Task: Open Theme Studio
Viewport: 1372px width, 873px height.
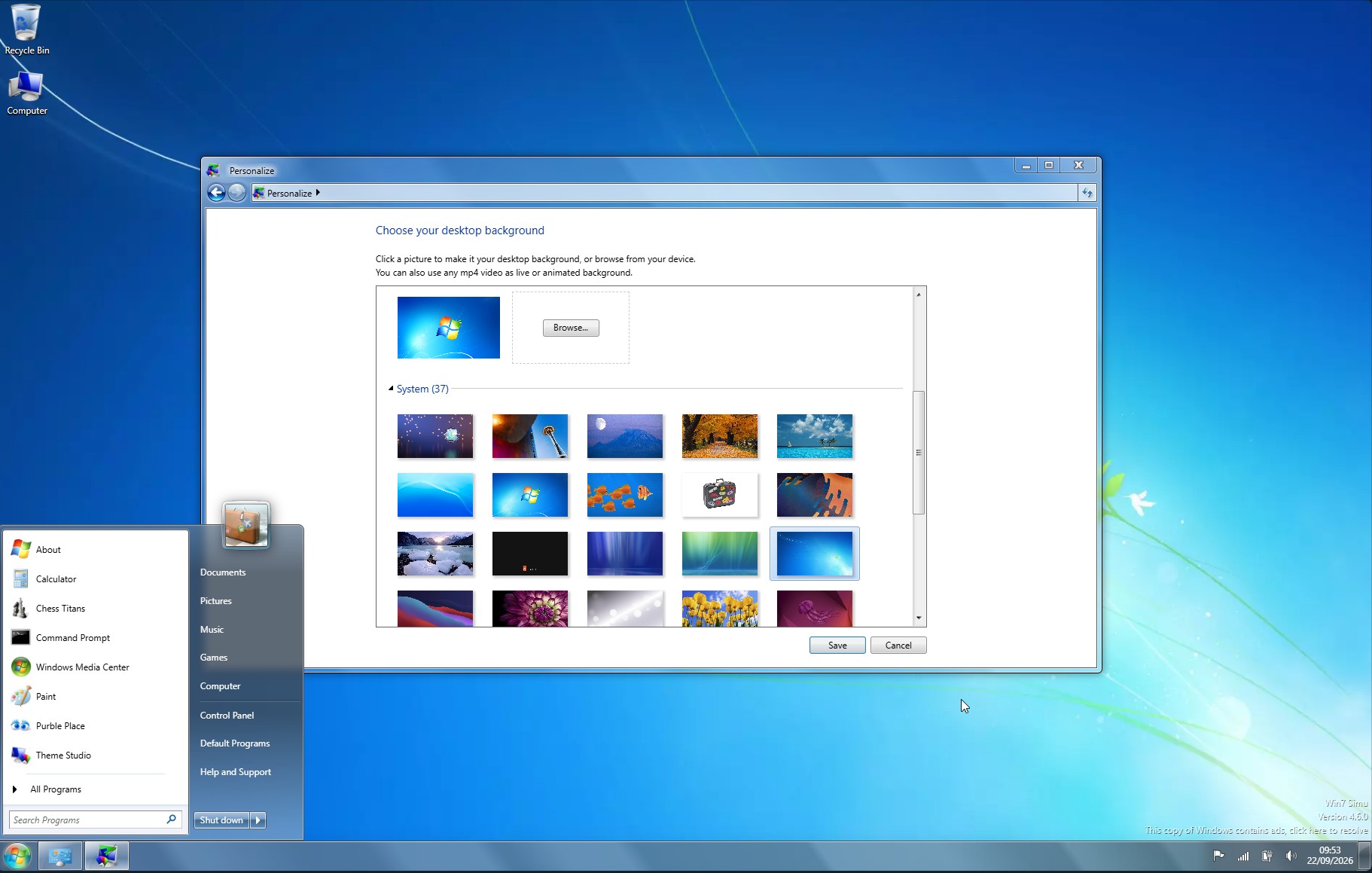Action: tap(63, 755)
